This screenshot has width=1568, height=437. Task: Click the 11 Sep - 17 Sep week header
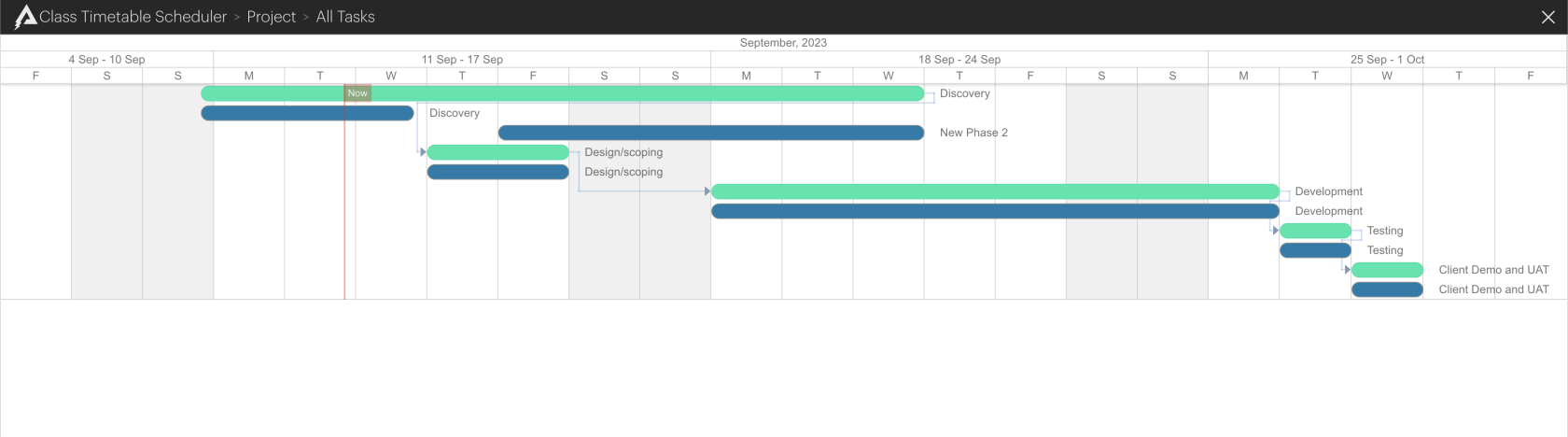coord(462,59)
